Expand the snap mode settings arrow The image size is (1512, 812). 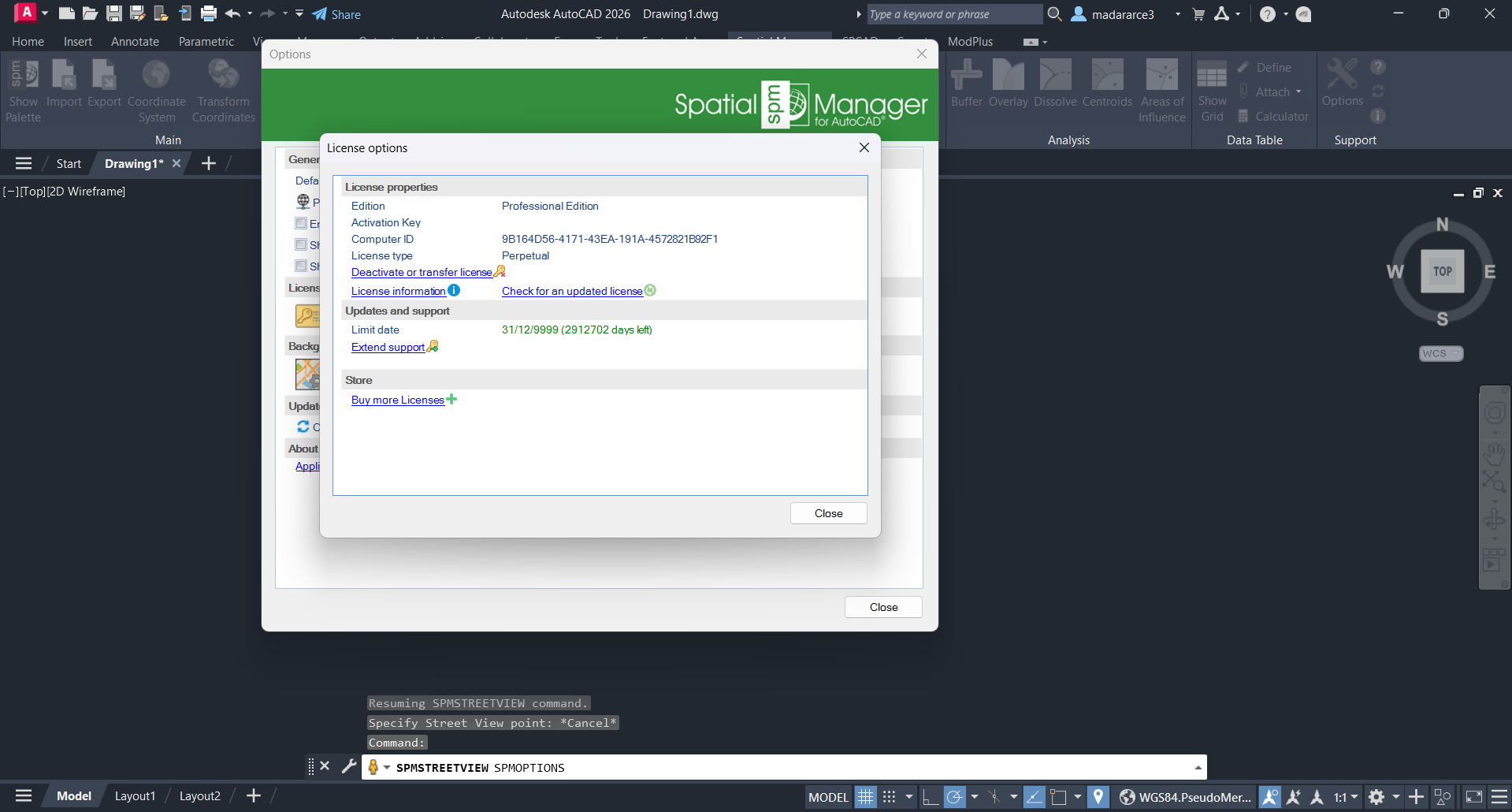909,797
